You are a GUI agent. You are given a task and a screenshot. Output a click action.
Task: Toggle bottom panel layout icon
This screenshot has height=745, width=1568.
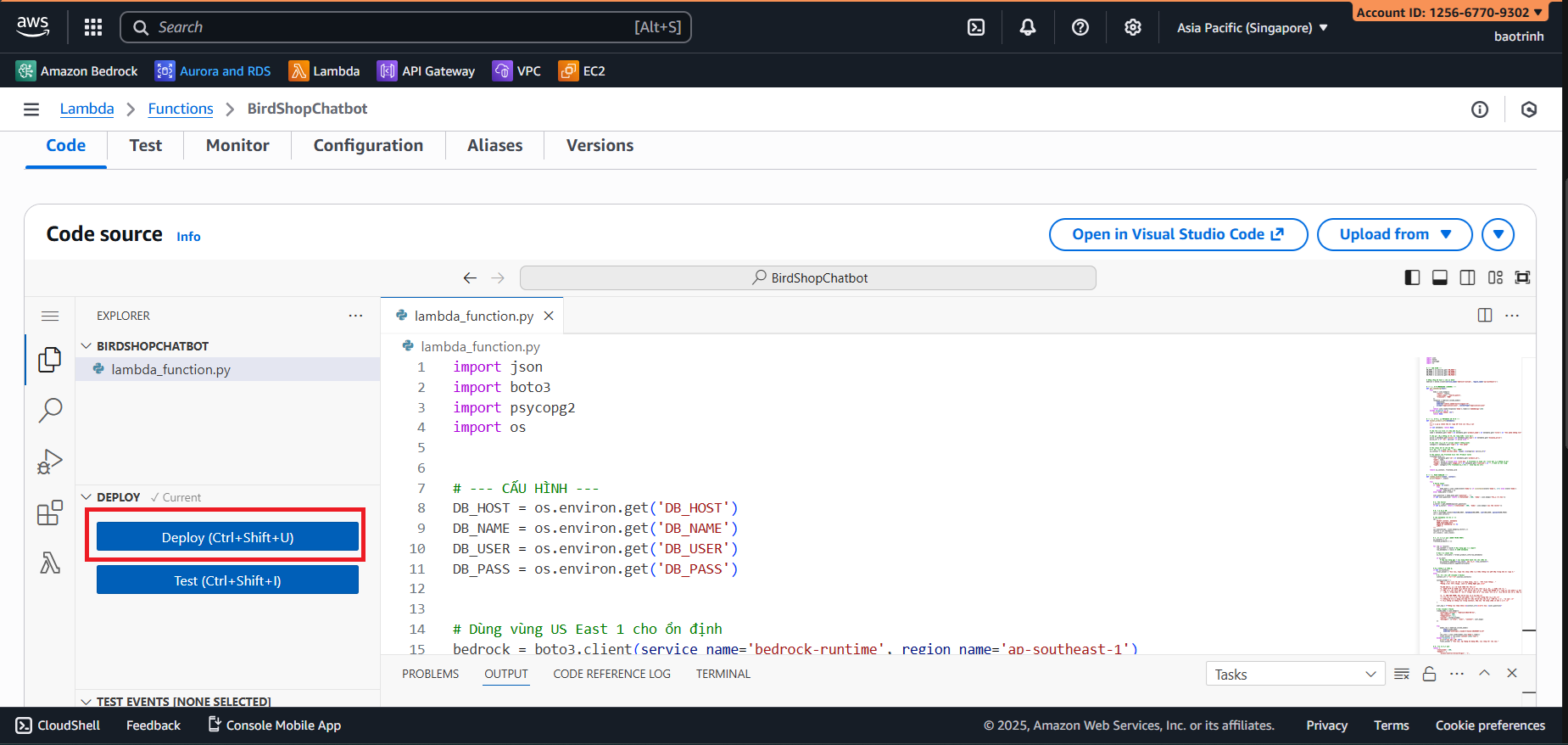pos(1440,277)
